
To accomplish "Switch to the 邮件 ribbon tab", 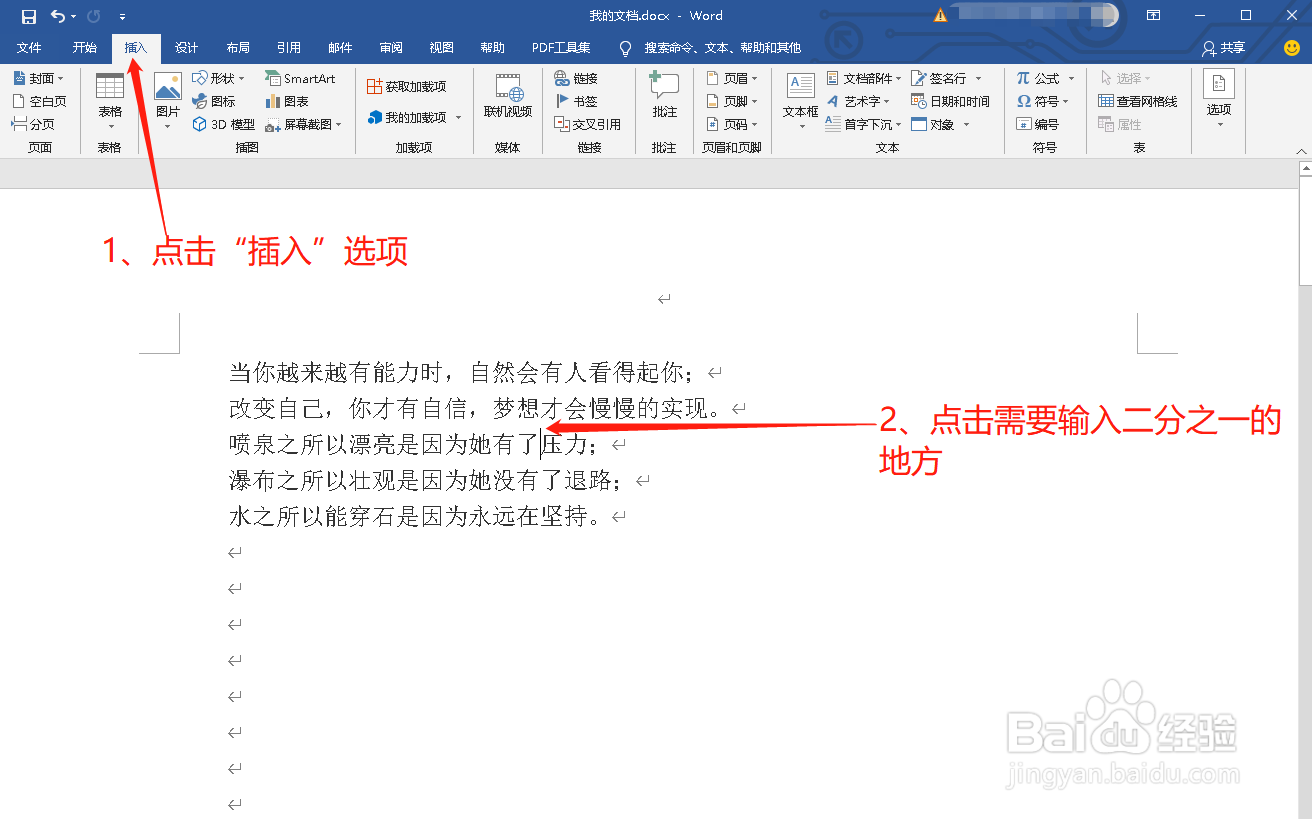I will coord(340,48).
